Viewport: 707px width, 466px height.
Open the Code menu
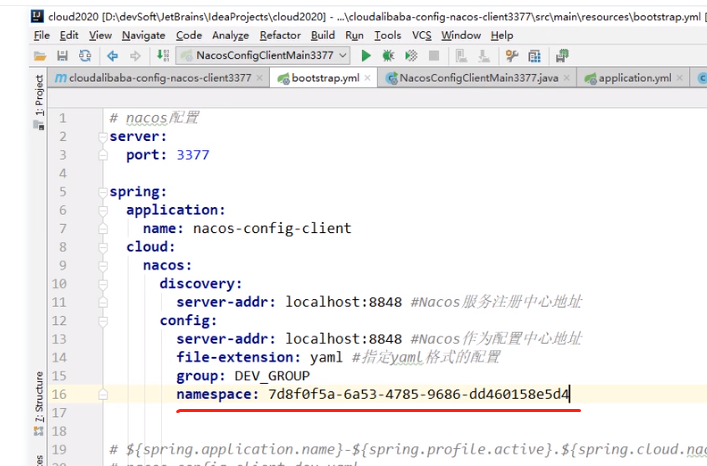point(189,36)
